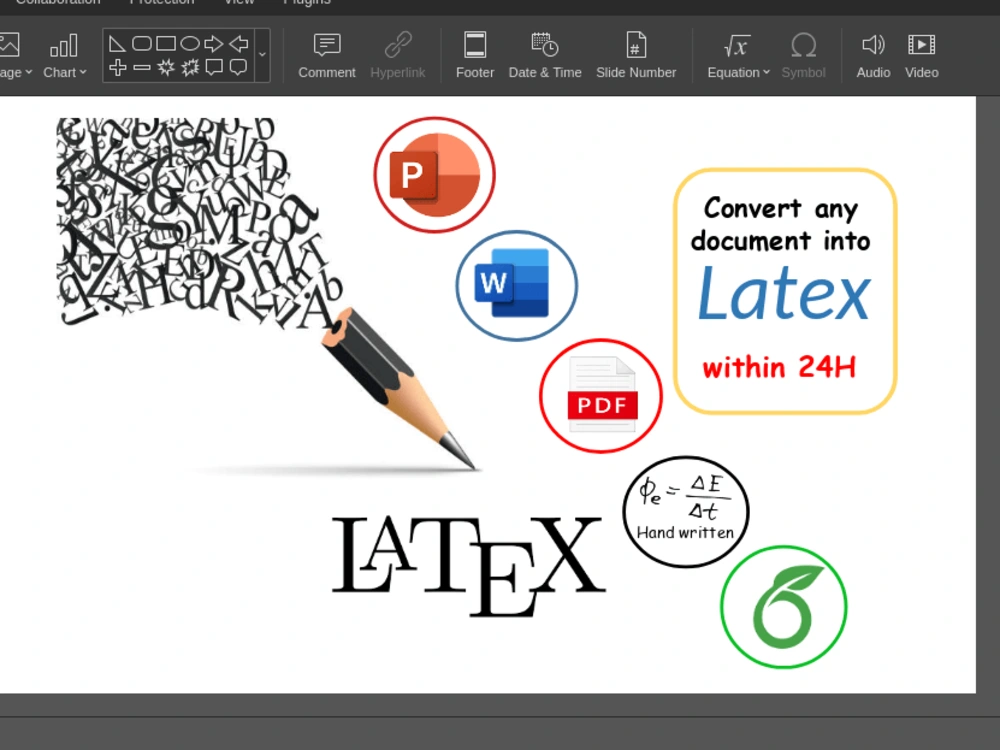This screenshot has height=750, width=1000.
Task: Open the Chart insert button
Action: click(x=64, y=56)
